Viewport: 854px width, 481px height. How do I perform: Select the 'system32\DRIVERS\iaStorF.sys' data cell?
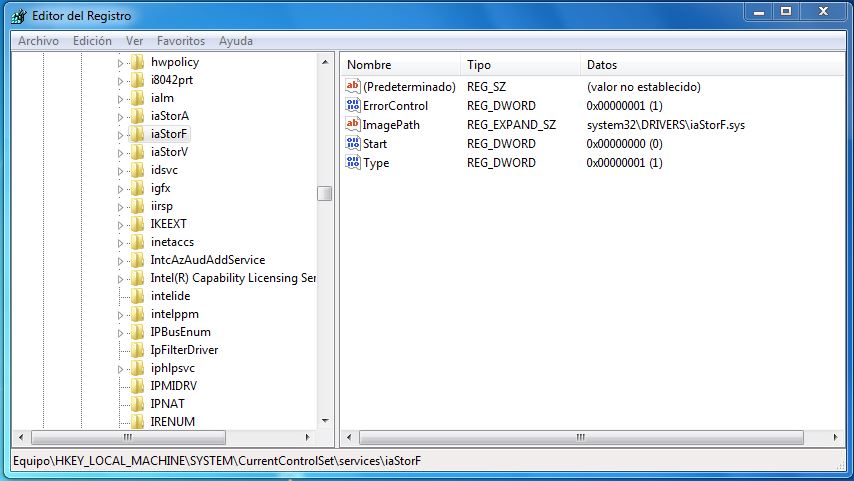666,125
